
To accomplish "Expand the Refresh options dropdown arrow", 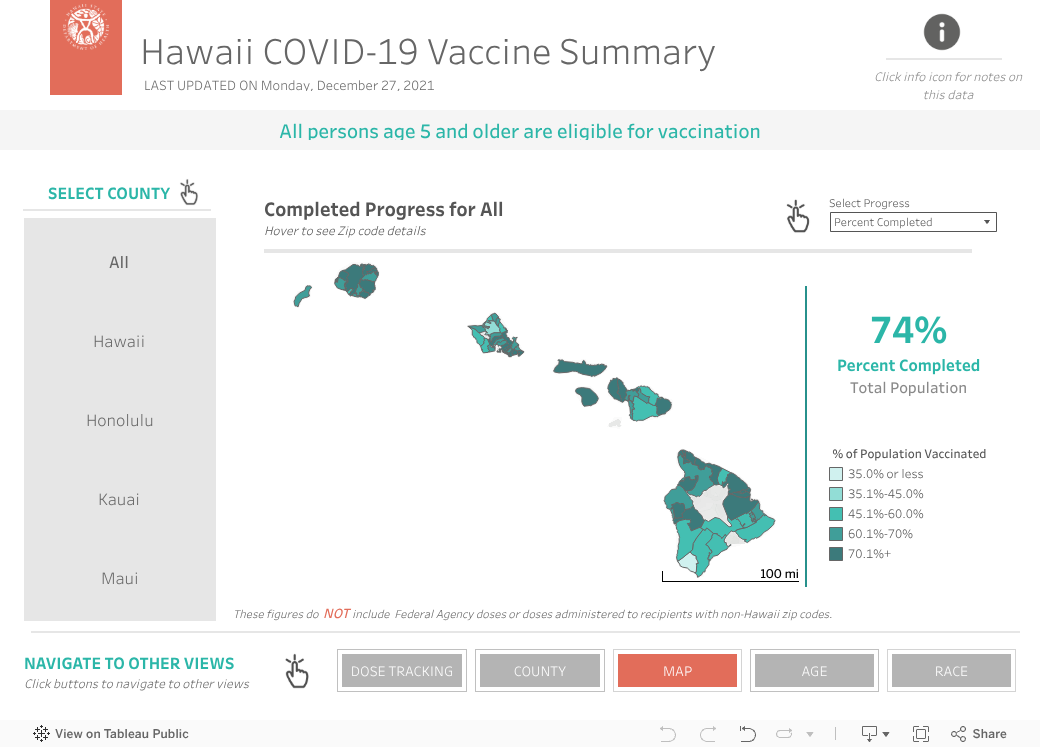I will tap(810, 735).
